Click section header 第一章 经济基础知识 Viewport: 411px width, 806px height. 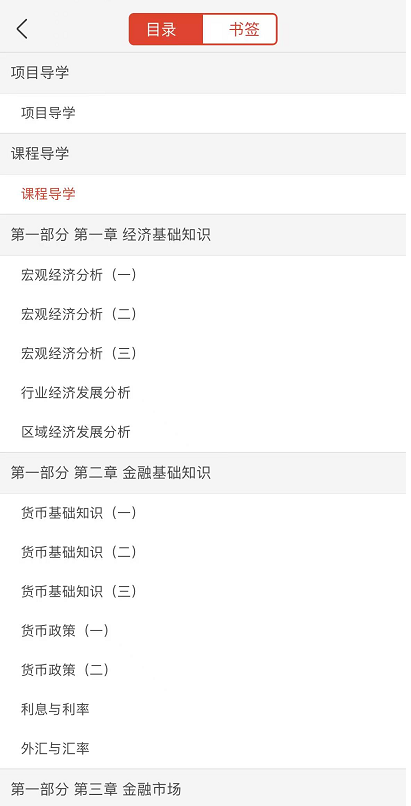[206, 235]
